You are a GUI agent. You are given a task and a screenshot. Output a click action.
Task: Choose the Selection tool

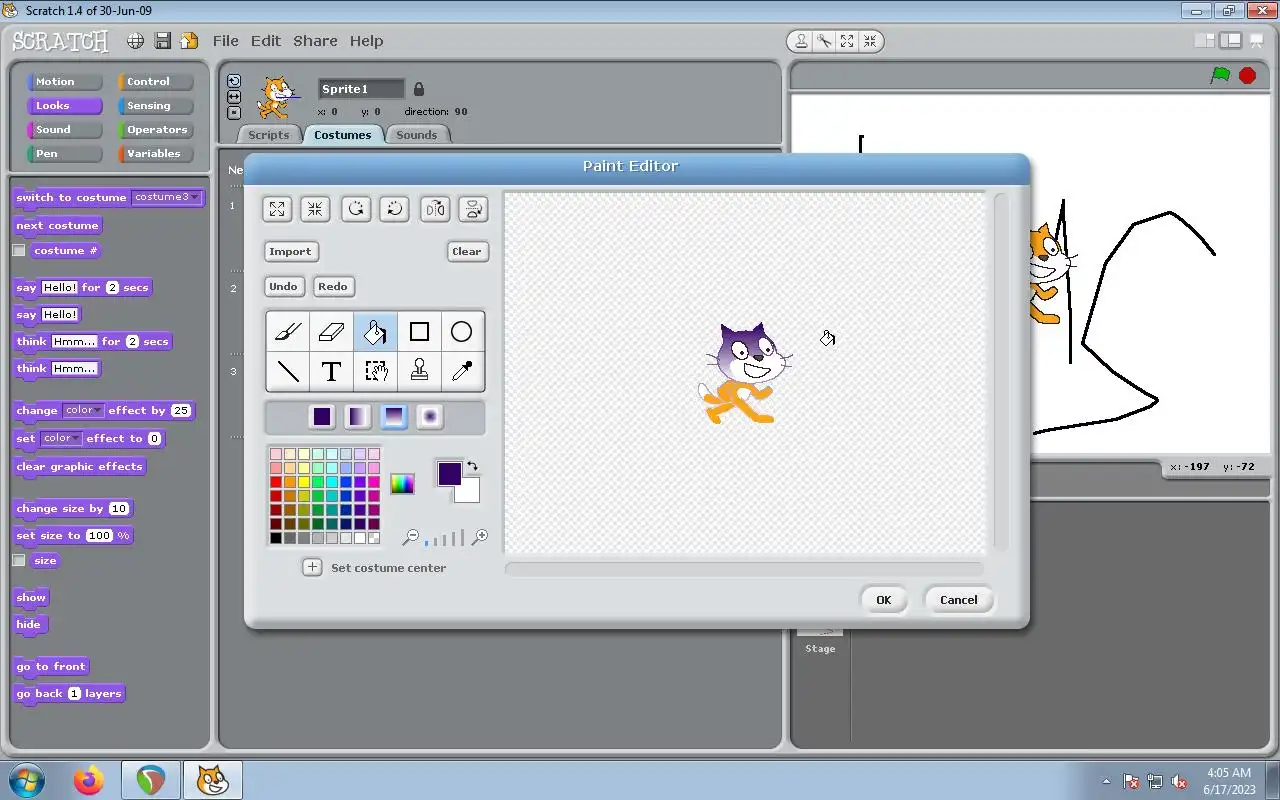click(375, 371)
